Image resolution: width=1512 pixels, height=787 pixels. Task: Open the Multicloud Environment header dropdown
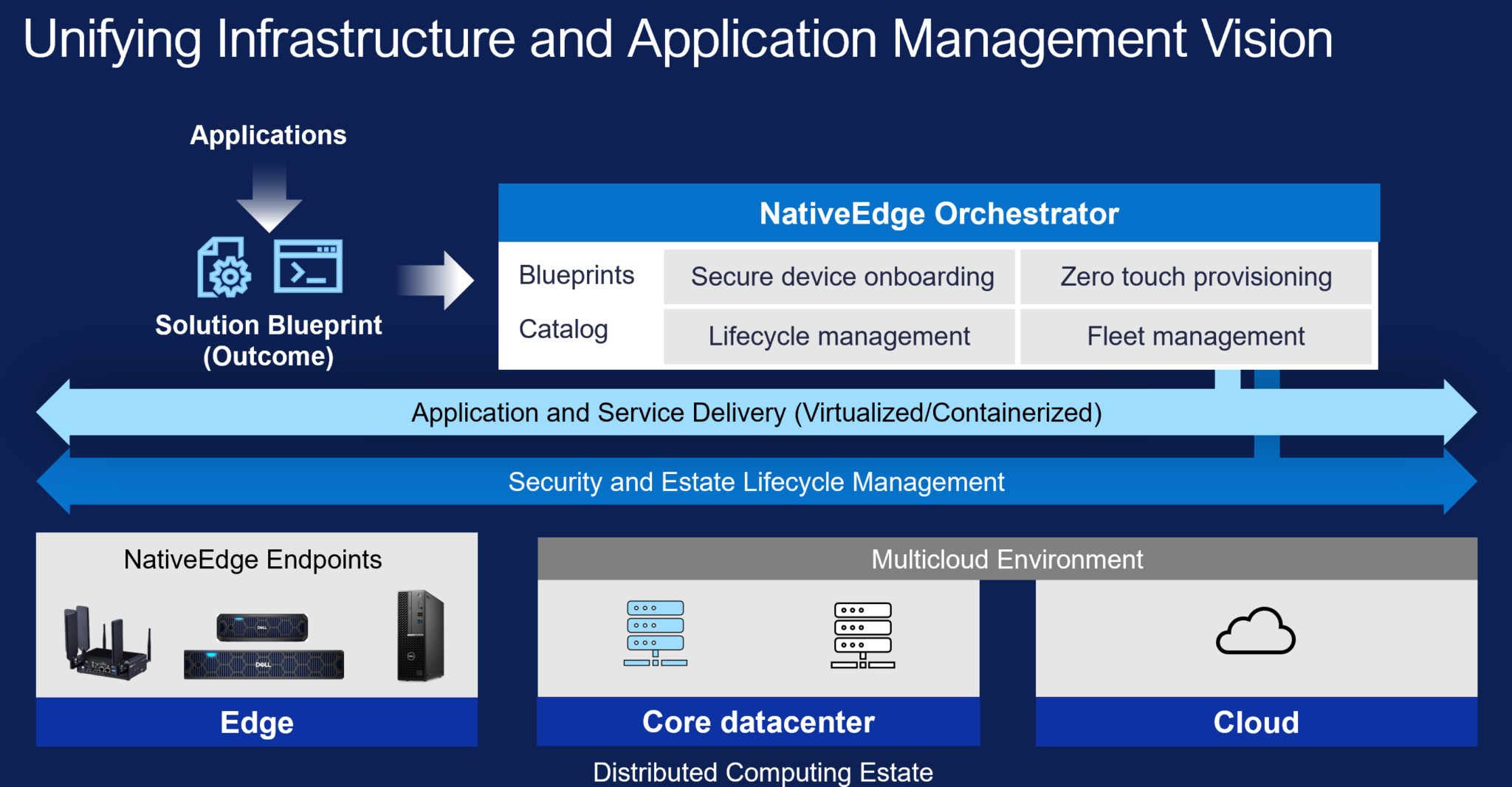coord(1006,559)
